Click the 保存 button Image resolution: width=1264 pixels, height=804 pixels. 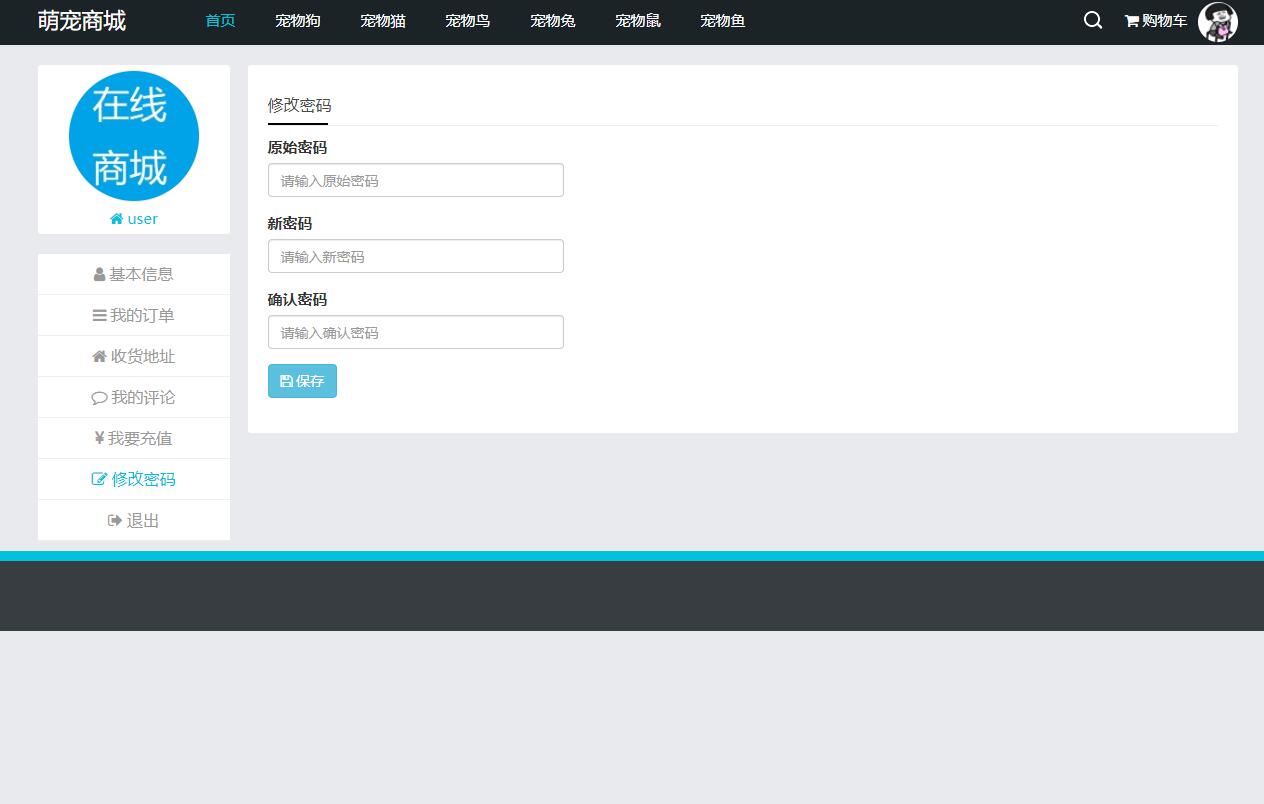[302, 381]
